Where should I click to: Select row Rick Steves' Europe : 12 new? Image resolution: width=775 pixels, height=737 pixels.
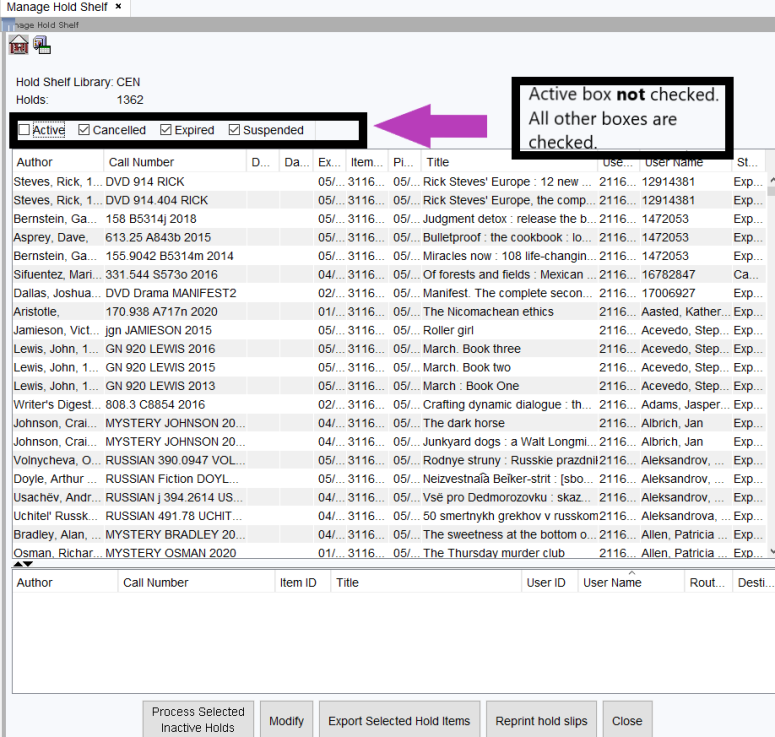click(x=389, y=182)
